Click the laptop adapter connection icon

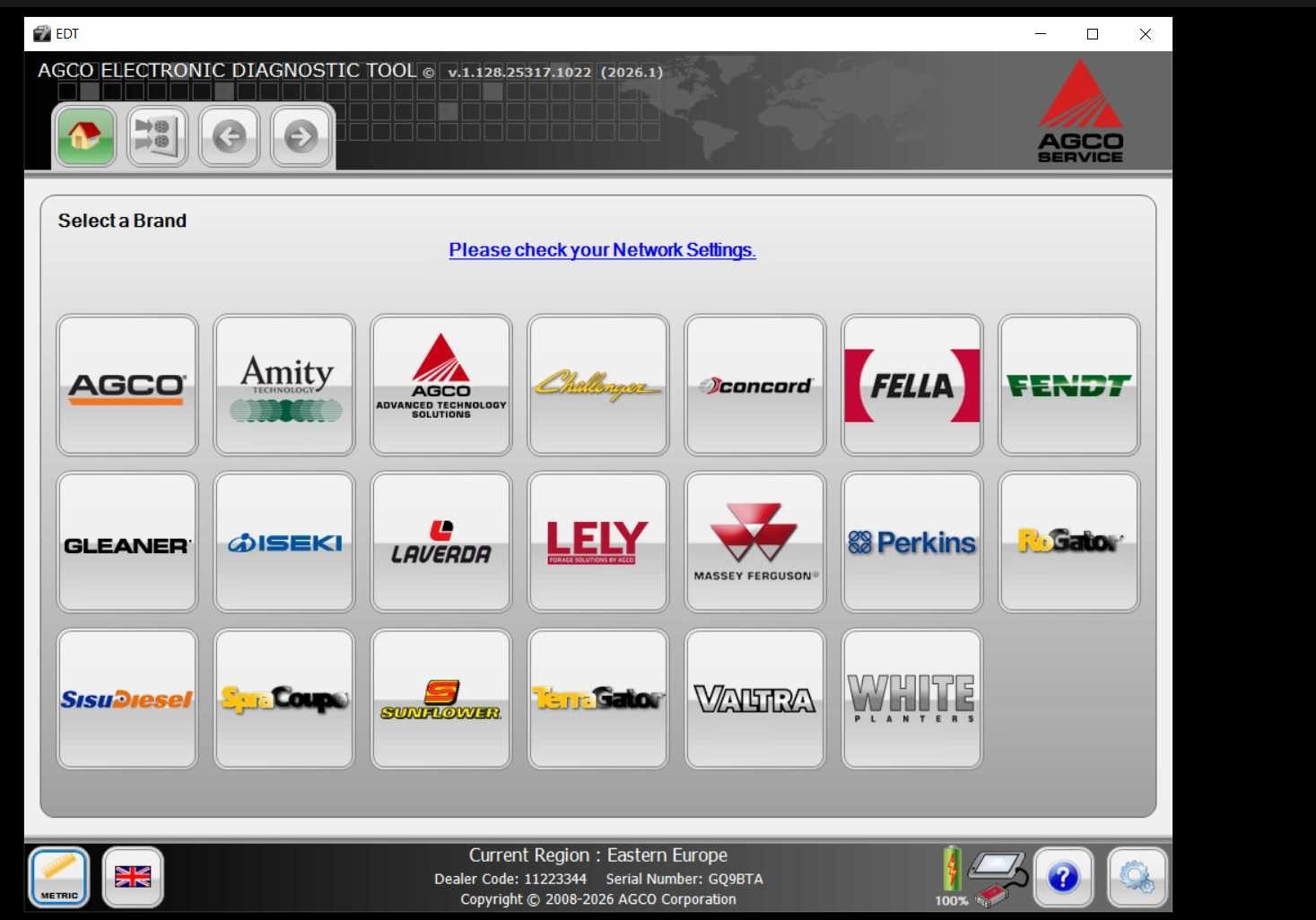1000,879
